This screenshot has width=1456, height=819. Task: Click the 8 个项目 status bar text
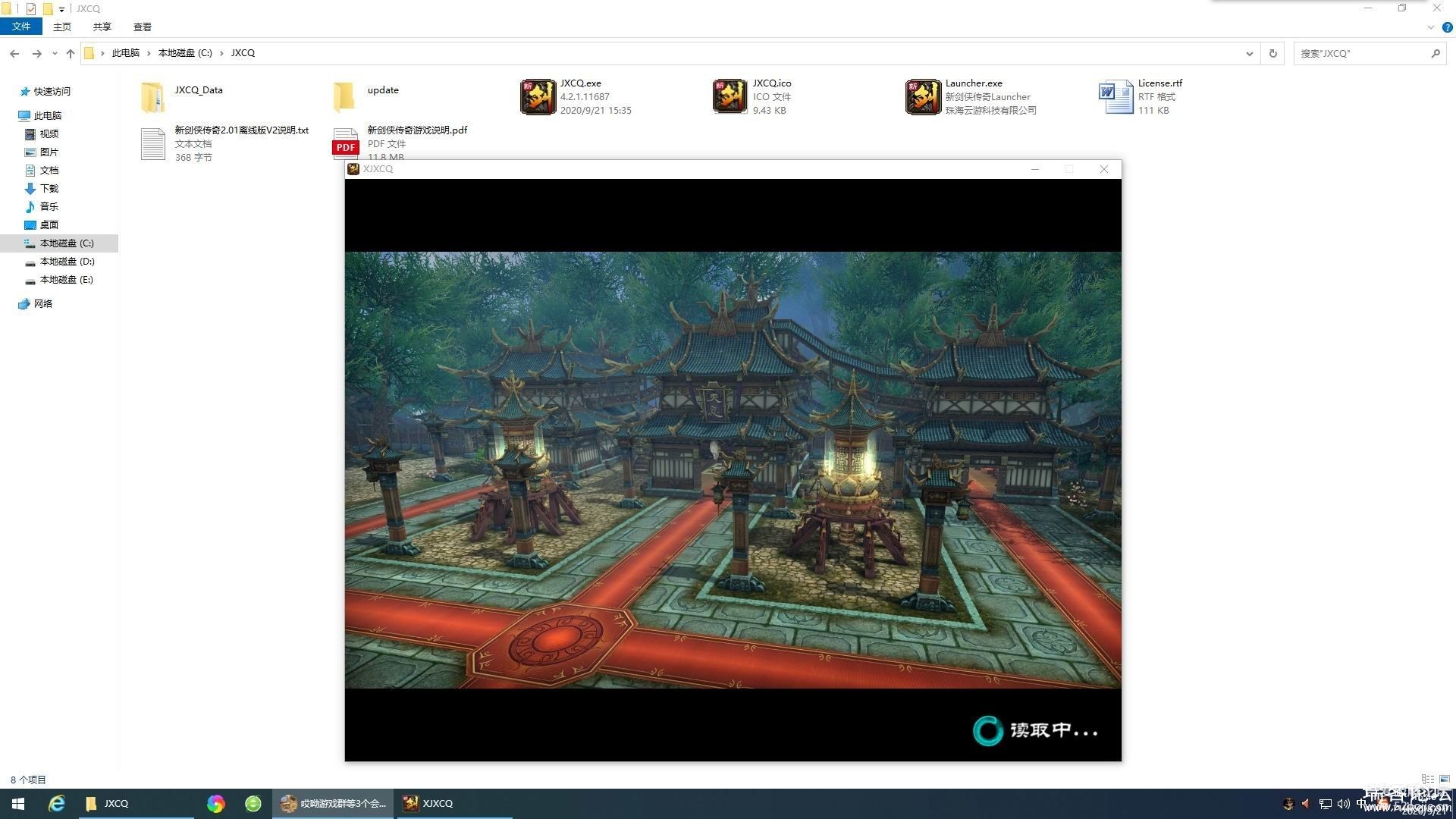[x=28, y=780]
